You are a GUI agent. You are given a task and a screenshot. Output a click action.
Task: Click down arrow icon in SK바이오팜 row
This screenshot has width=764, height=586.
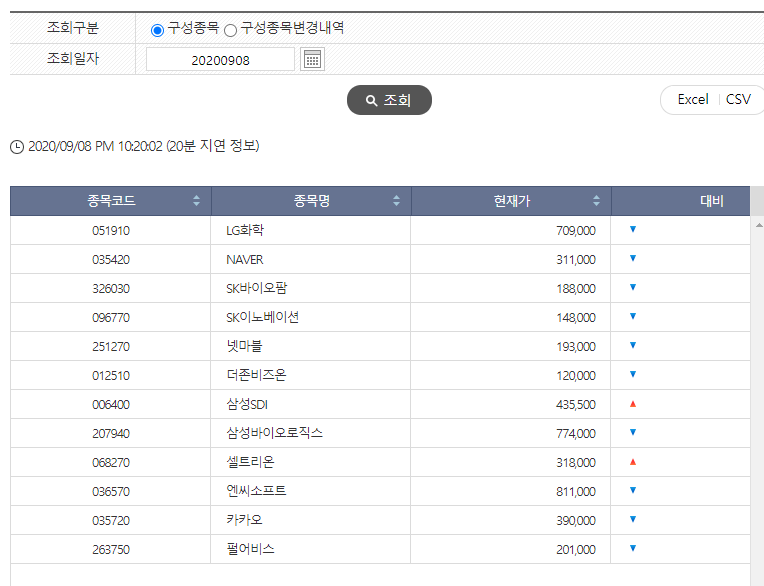point(633,287)
